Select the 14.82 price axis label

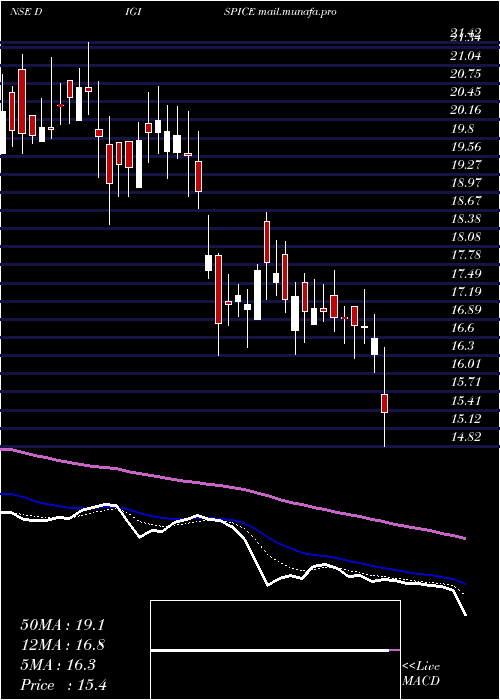pos(466,437)
